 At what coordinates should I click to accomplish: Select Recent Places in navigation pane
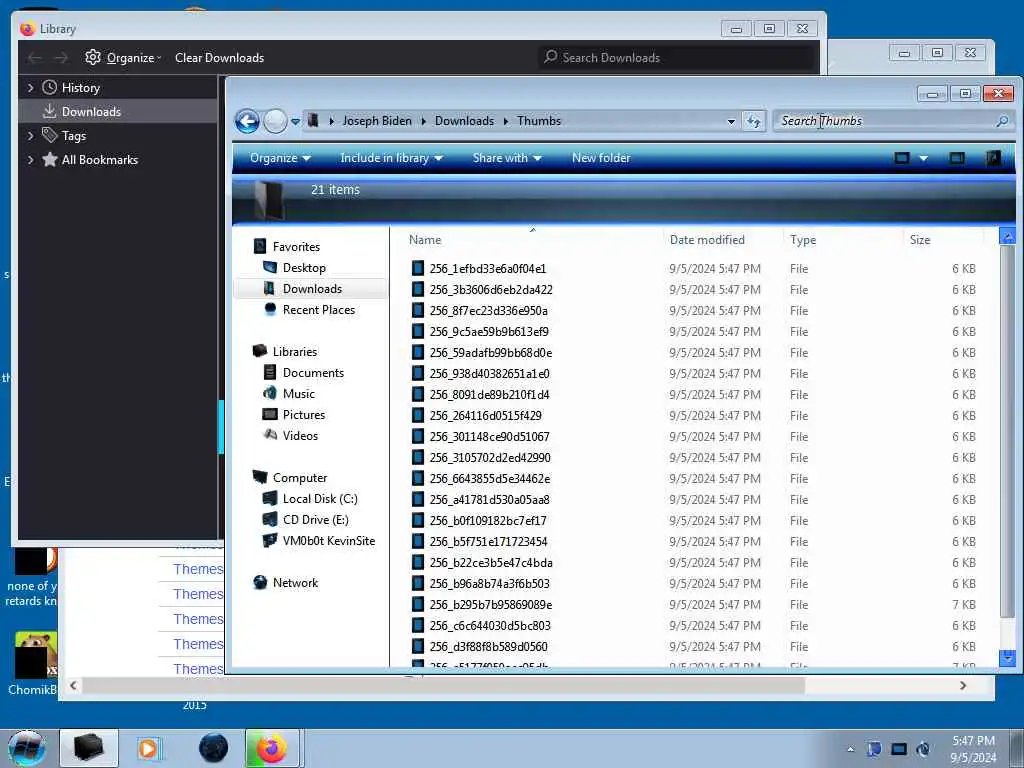[x=318, y=310]
